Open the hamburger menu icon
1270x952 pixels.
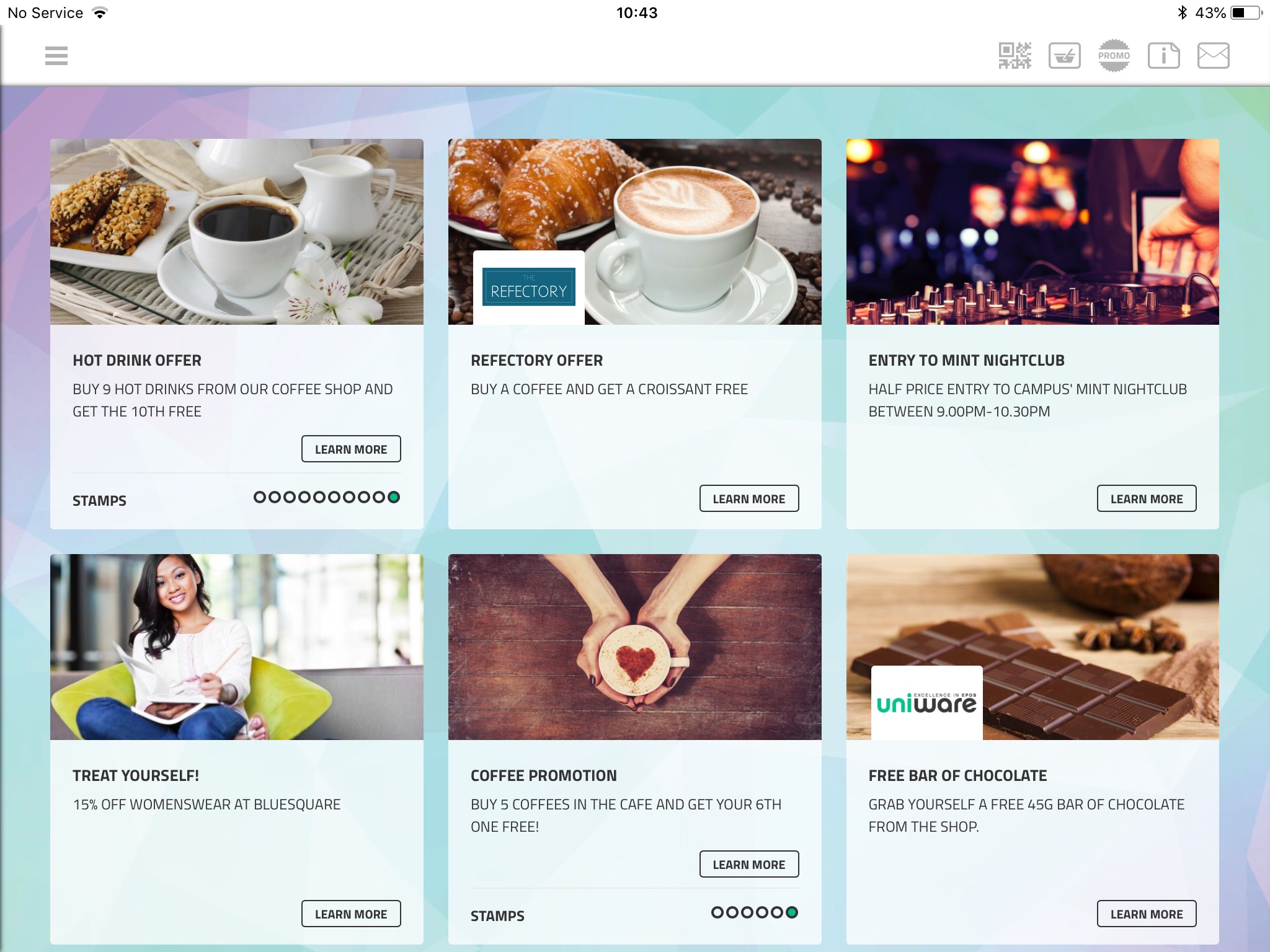[x=55, y=55]
